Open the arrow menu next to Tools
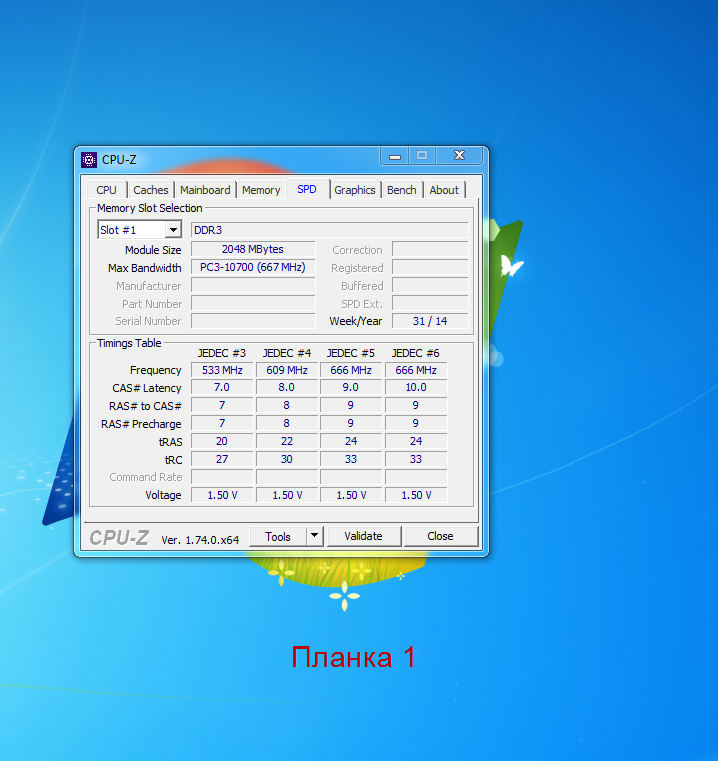 pyautogui.click(x=314, y=536)
